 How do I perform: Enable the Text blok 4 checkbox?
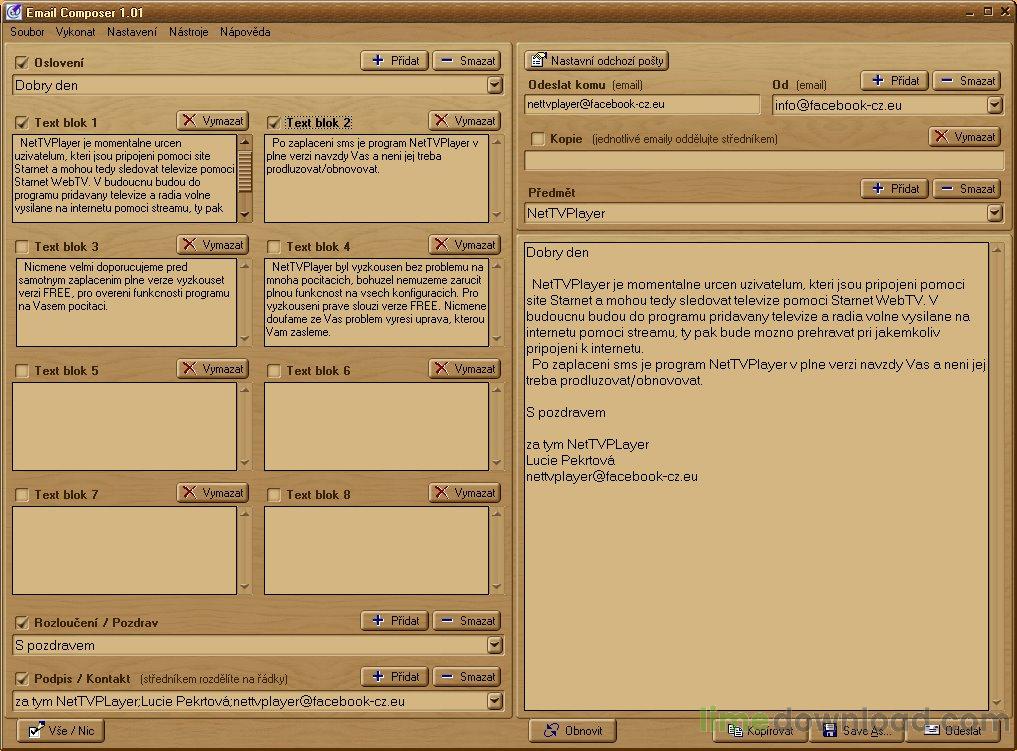[274, 246]
